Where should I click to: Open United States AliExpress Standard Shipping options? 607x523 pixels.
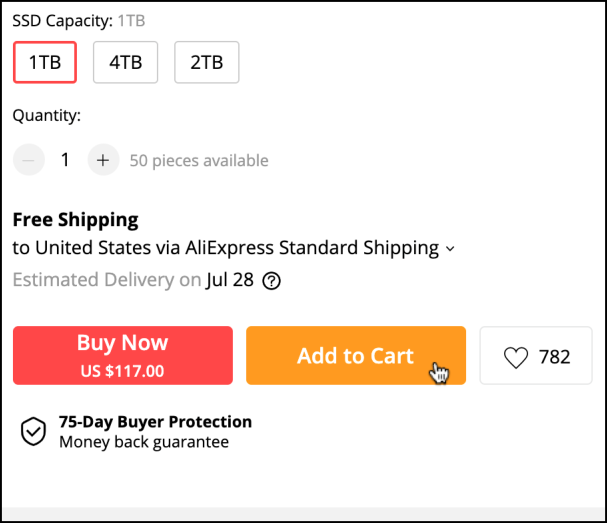tap(226, 248)
